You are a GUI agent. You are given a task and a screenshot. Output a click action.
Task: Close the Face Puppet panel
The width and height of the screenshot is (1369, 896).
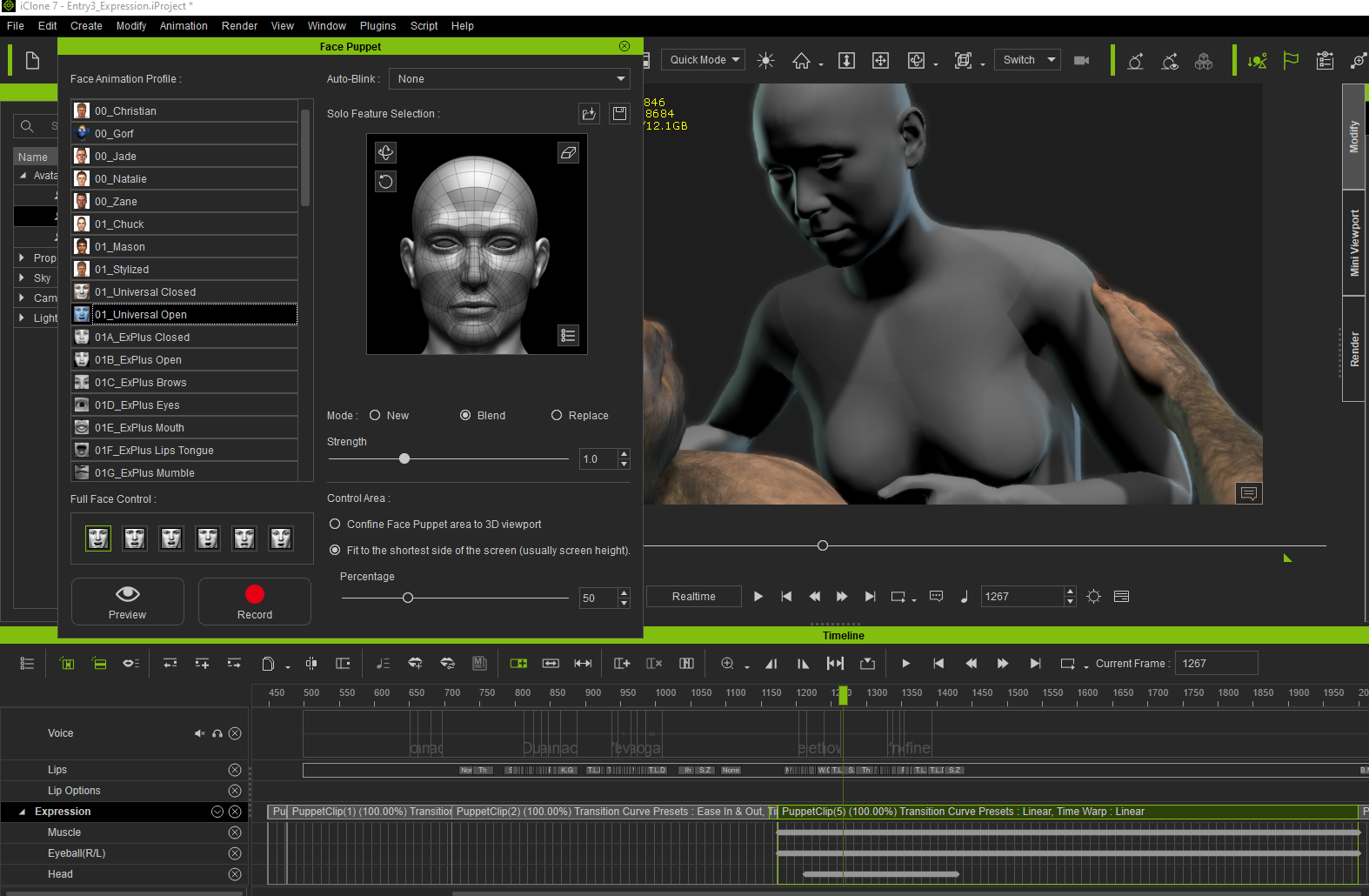624,46
